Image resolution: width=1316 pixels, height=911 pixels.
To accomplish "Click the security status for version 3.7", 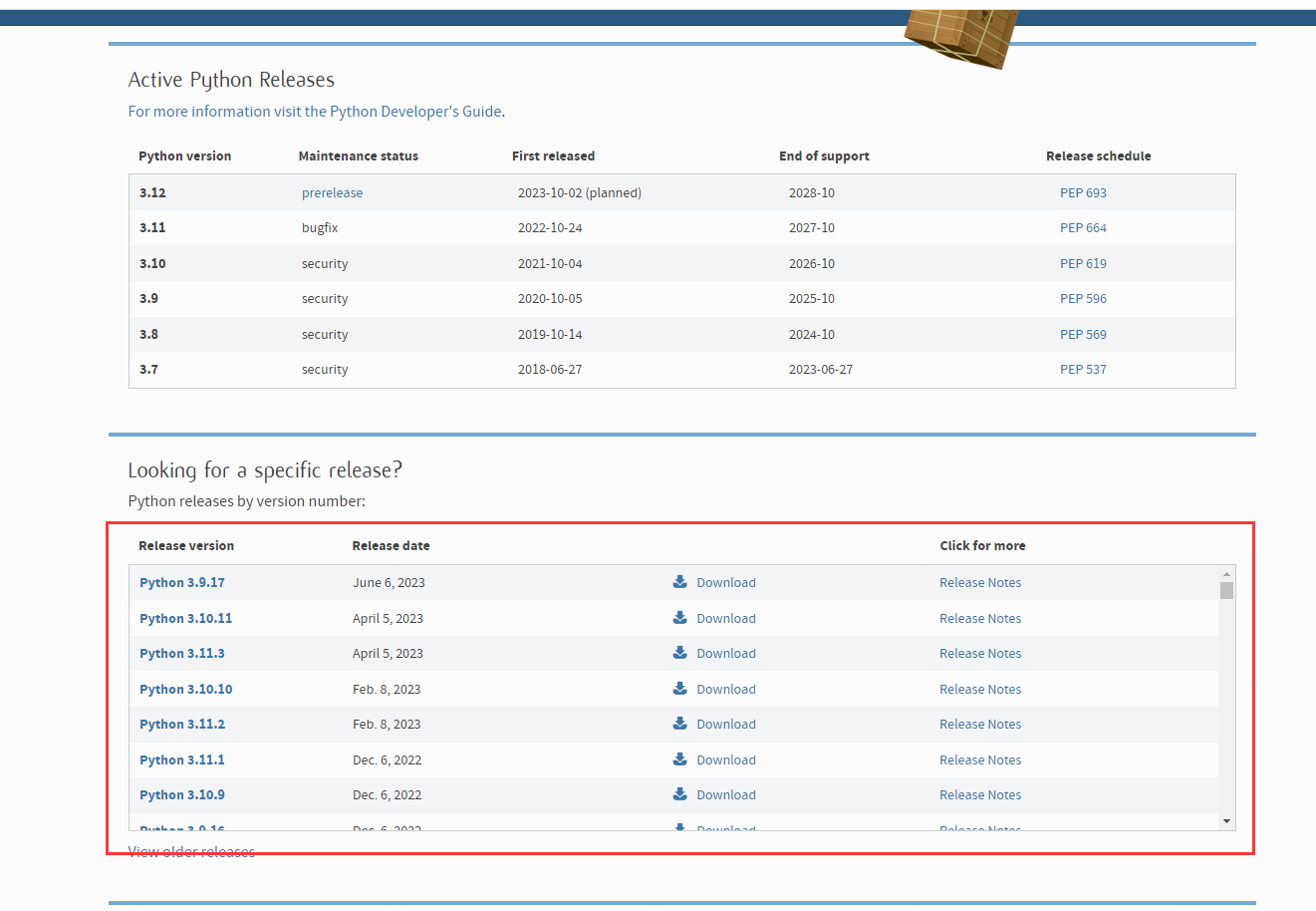I will point(325,370).
